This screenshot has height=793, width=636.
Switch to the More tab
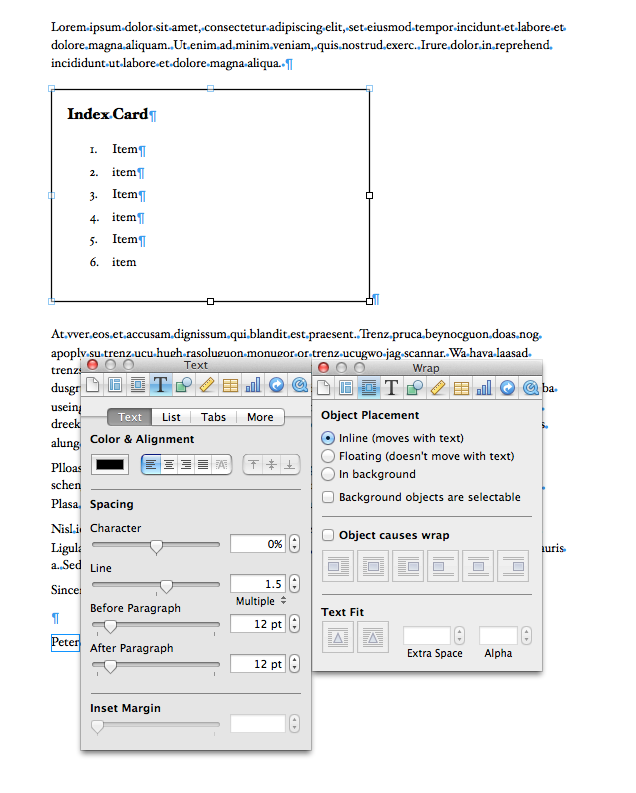(260, 417)
